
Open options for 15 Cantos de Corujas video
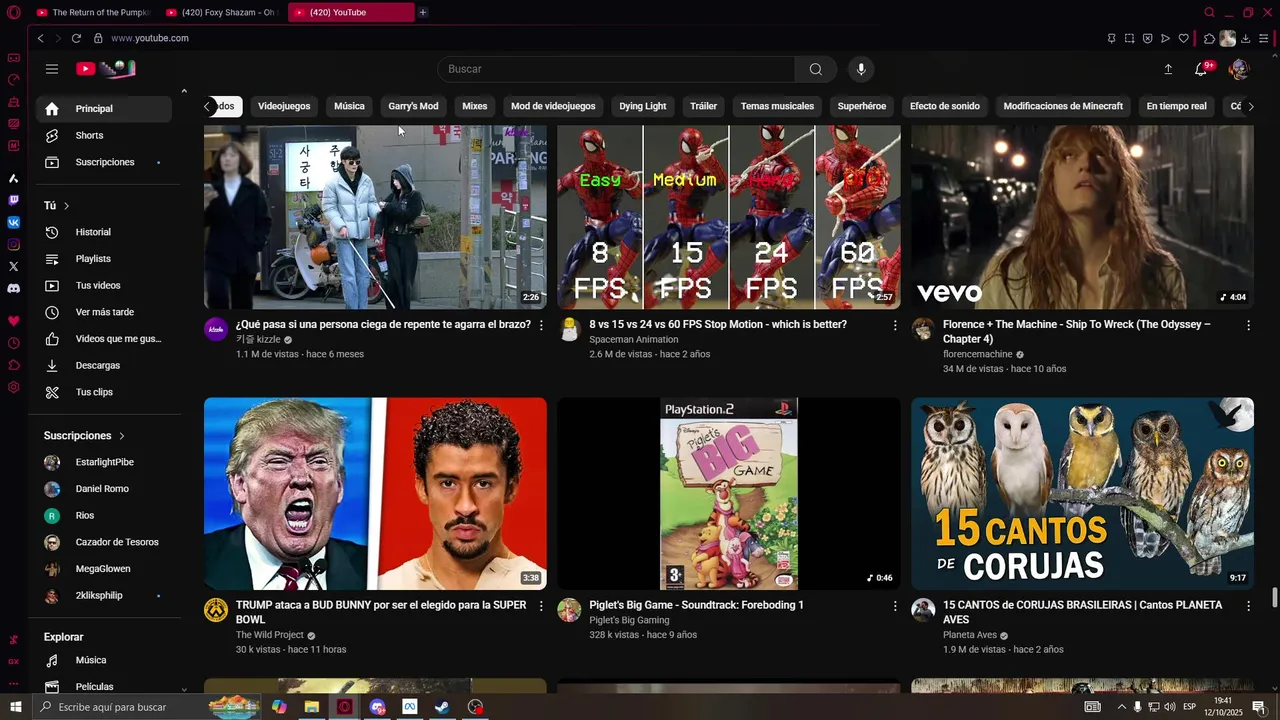(1248, 606)
